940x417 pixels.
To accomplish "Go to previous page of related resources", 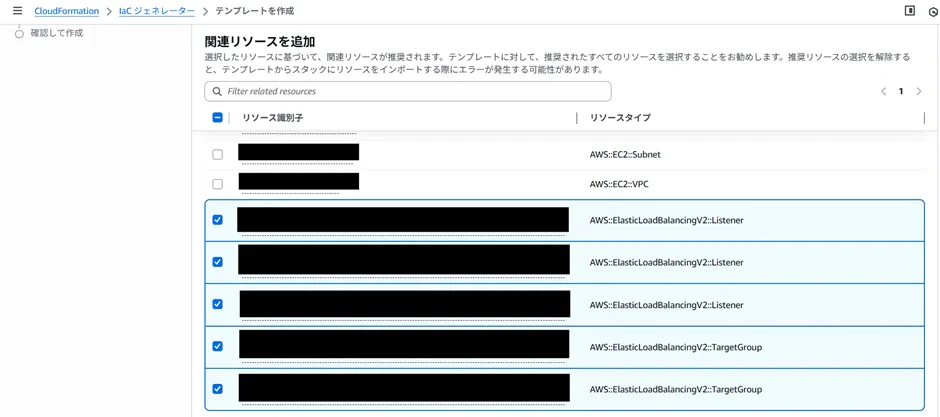I will point(884,92).
